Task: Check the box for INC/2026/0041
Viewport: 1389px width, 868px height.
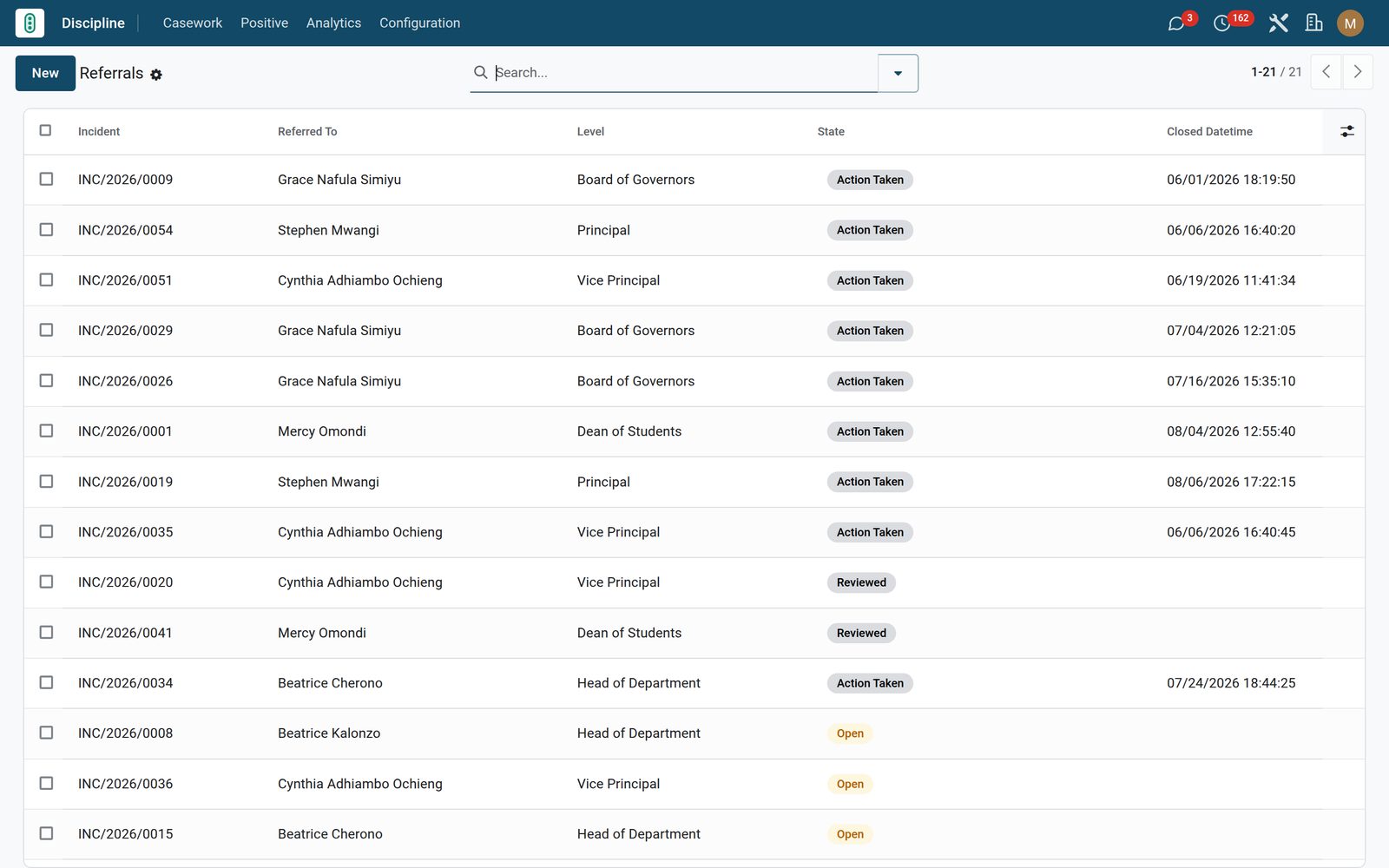Action: coord(46,632)
